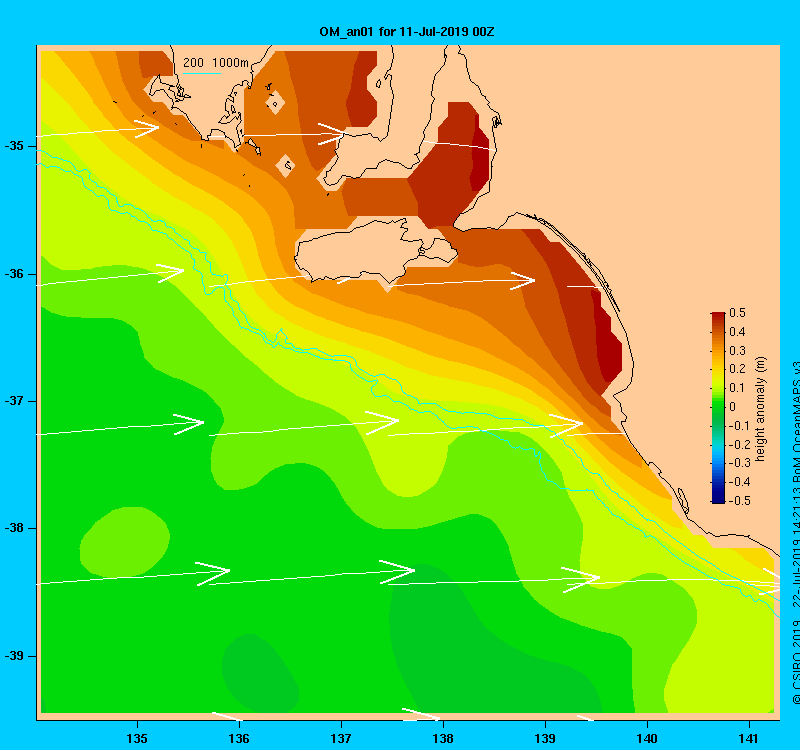Click the 0.1 value on the color scale
This screenshot has height=750, width=800.
[737, 388]
